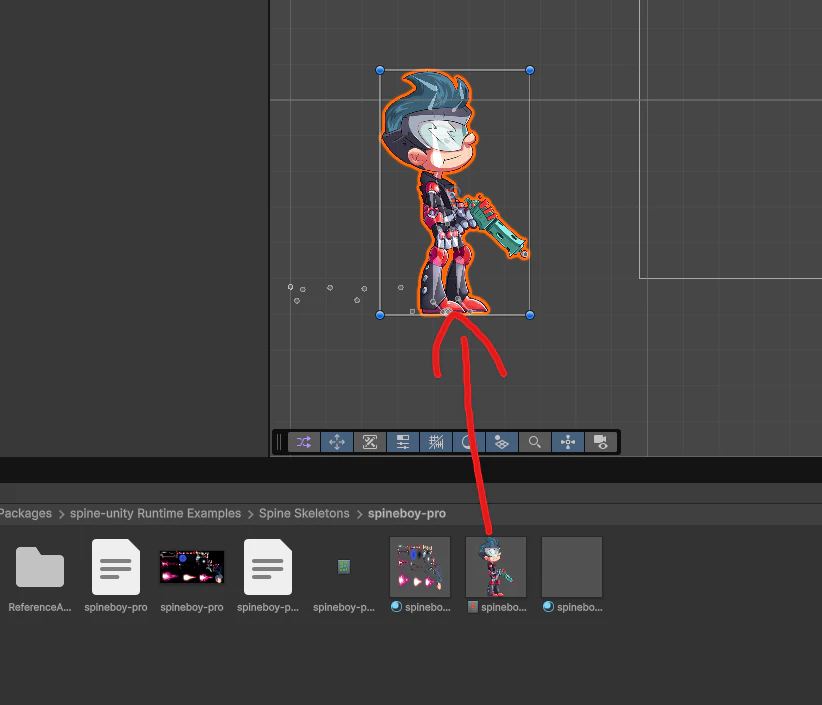Click the top-left blue rect handle of spineboy

click(x=380, y=70)
